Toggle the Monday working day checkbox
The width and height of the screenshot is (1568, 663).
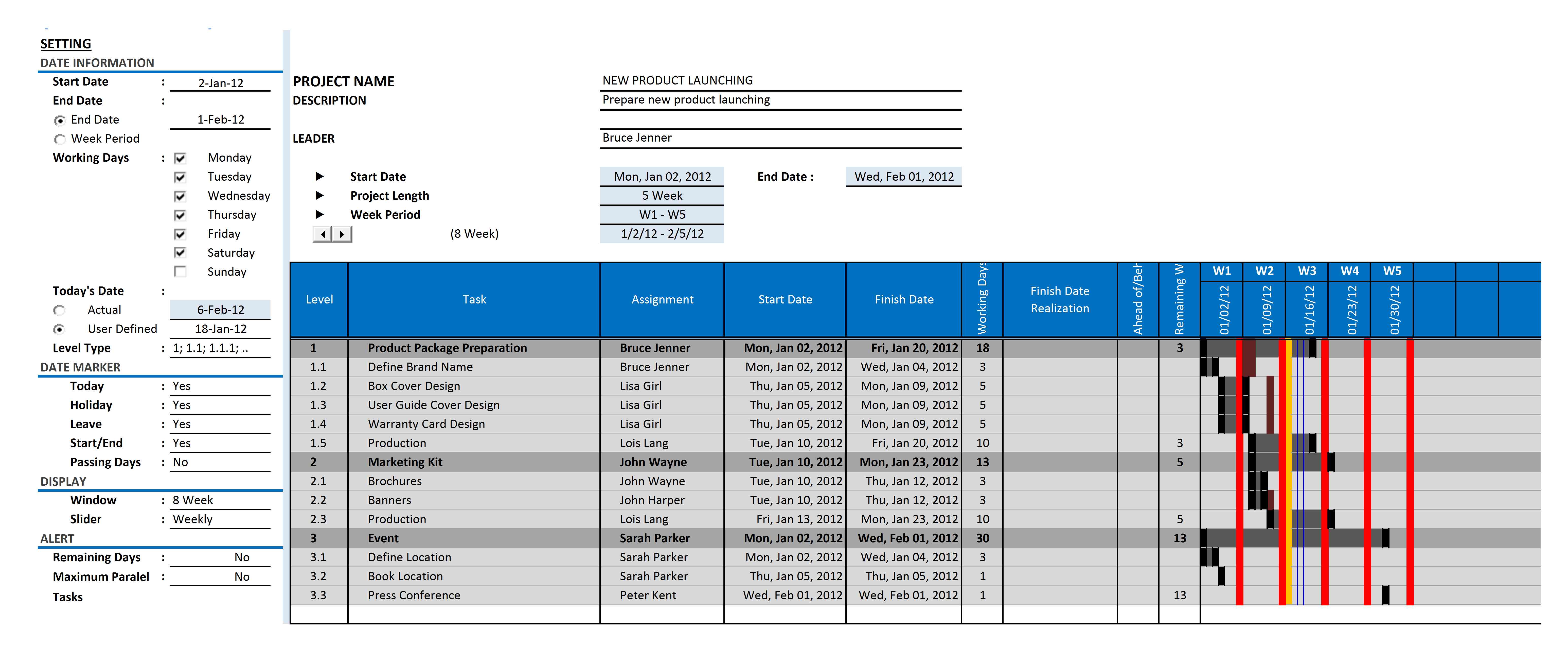tap(180, 161)
